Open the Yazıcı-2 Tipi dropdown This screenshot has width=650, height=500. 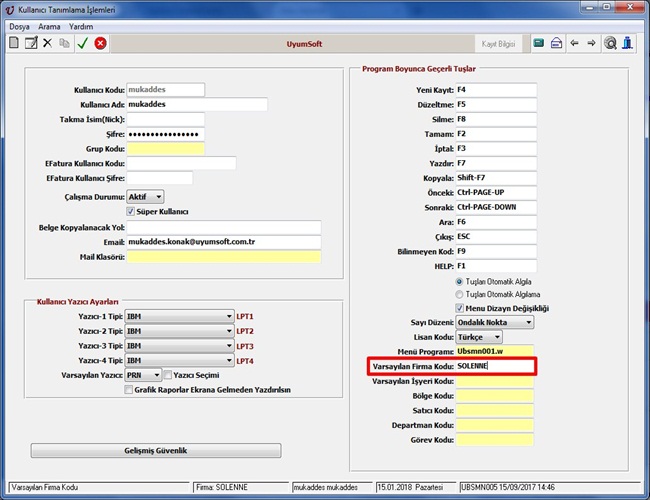coord(179,331)
